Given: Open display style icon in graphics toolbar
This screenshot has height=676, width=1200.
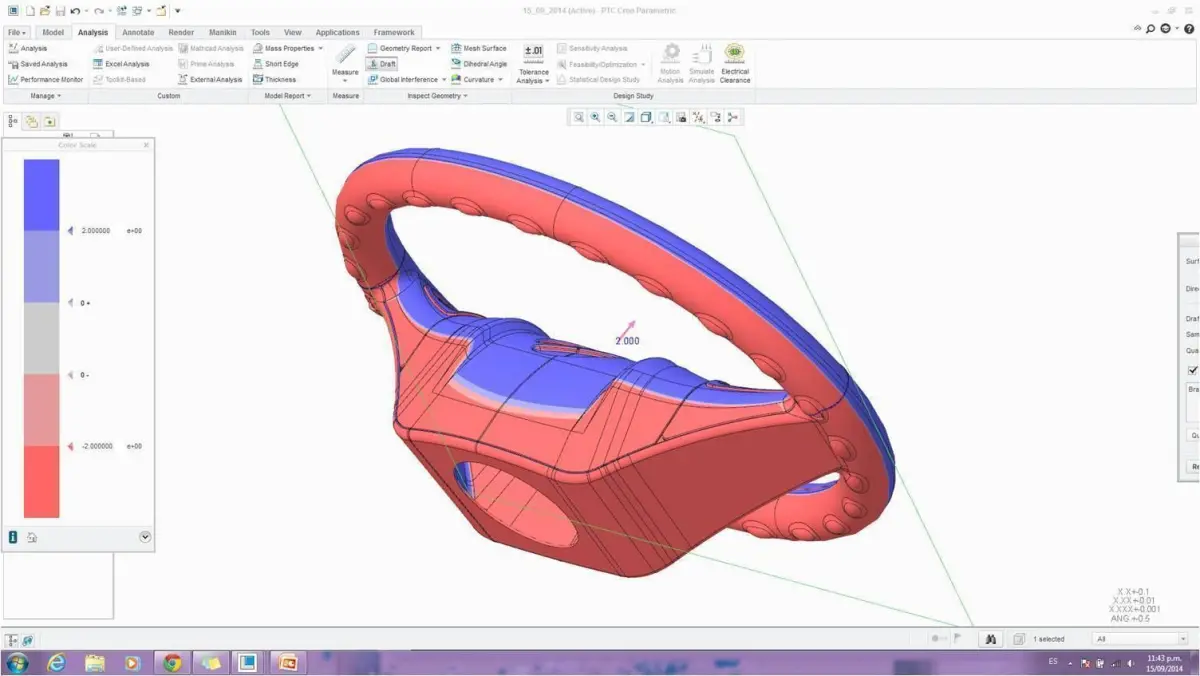Looking at the screenshot, I should click(x=646, y=118).
